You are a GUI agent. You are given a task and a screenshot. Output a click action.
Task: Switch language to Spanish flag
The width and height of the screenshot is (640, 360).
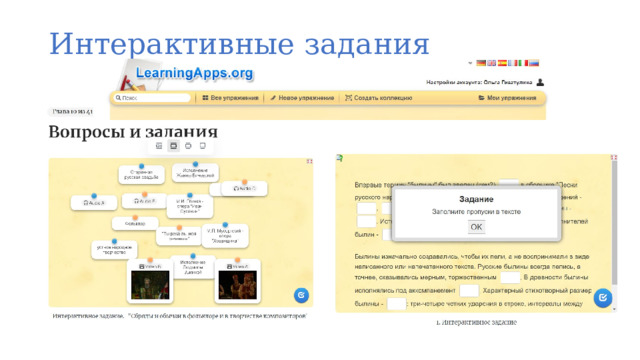pyautogui.click(x=502, y=63)
